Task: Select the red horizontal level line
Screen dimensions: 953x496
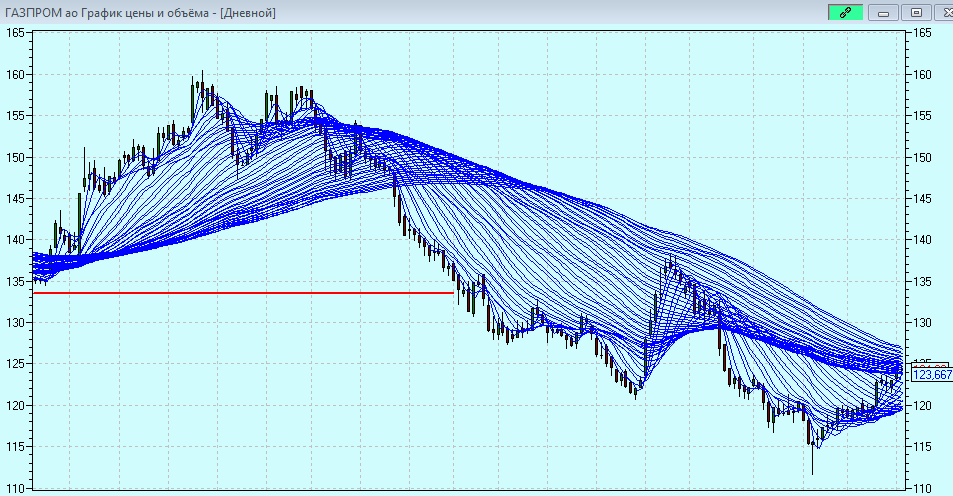Action: (243, 293)
